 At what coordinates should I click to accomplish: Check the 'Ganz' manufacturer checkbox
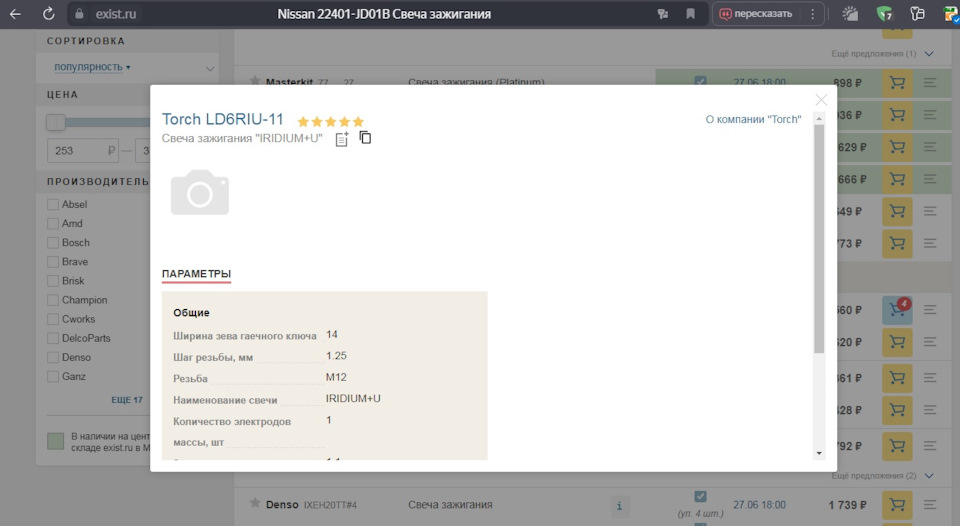coord(53,377)
